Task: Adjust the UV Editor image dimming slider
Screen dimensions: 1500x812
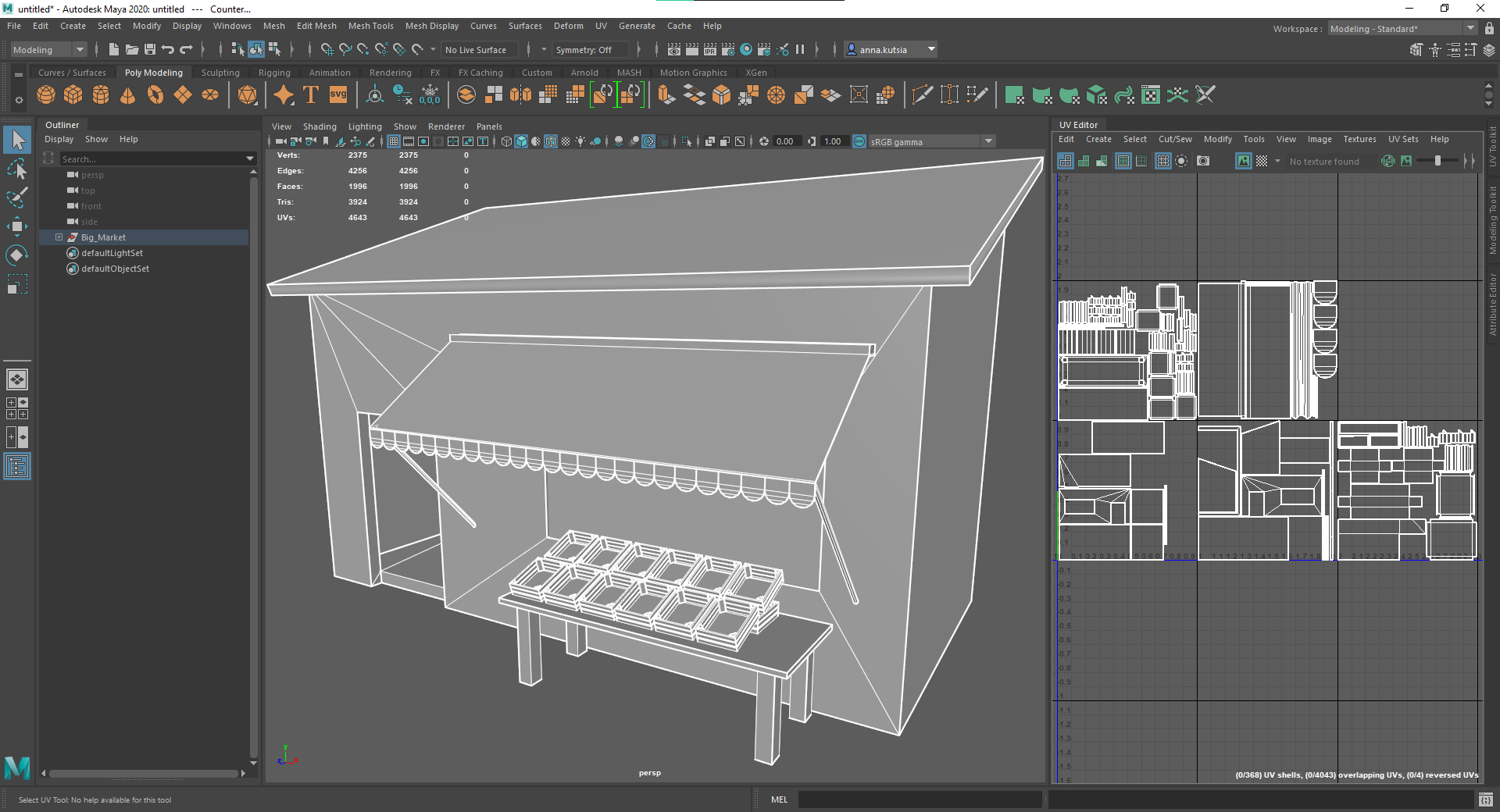Action: click(1437, 161)
